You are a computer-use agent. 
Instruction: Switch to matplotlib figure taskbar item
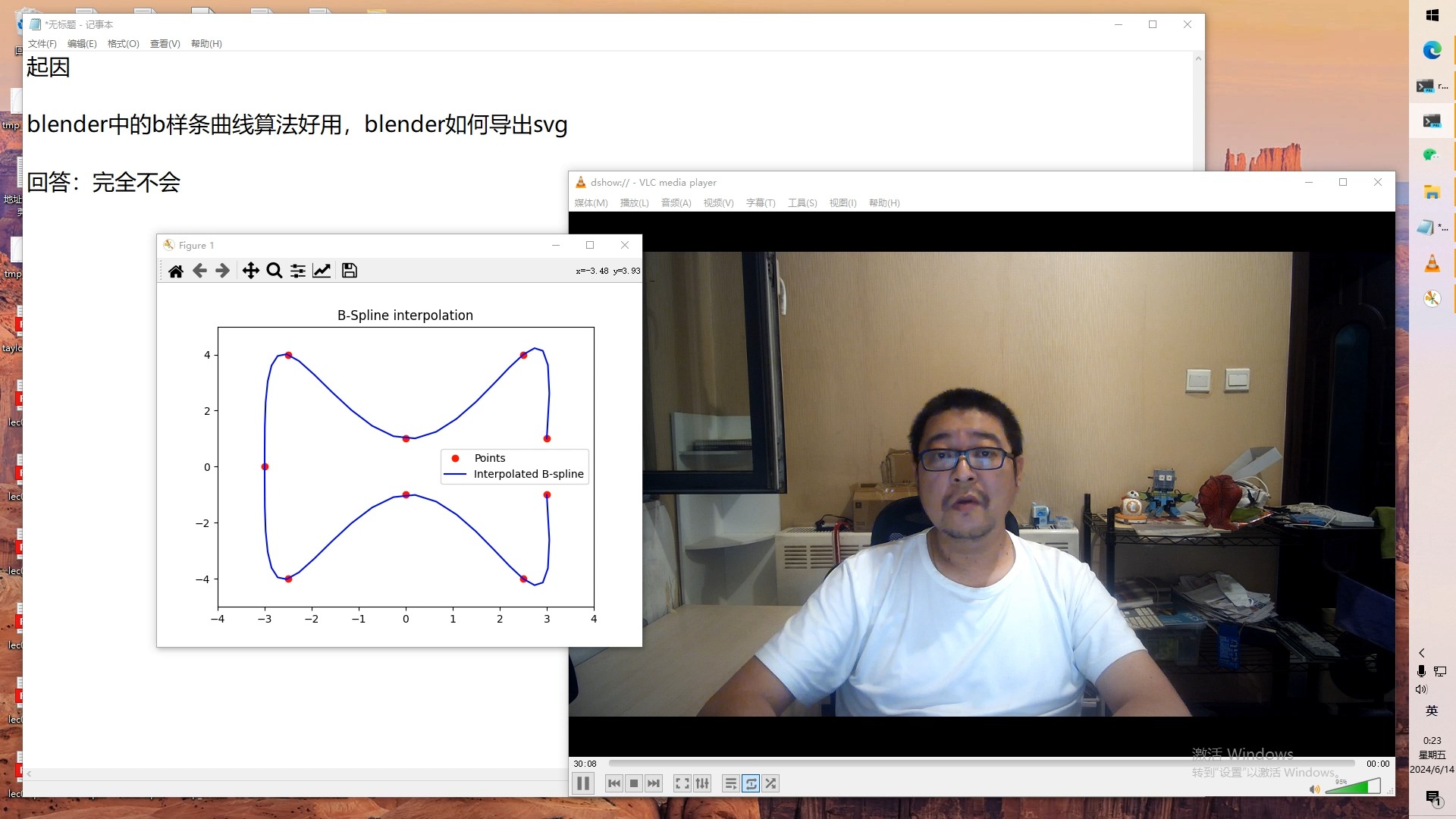pos(1432,299)
